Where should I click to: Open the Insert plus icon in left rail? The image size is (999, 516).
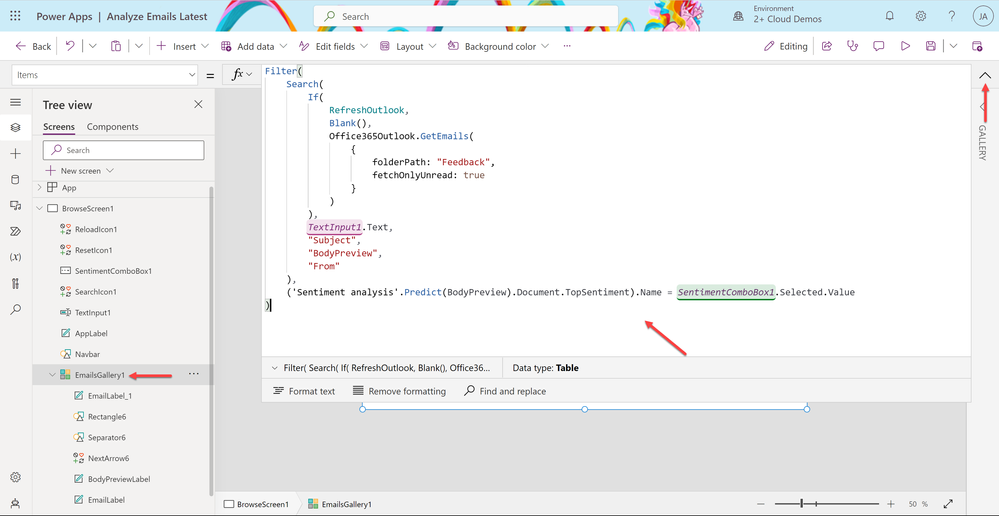[16, 154]
